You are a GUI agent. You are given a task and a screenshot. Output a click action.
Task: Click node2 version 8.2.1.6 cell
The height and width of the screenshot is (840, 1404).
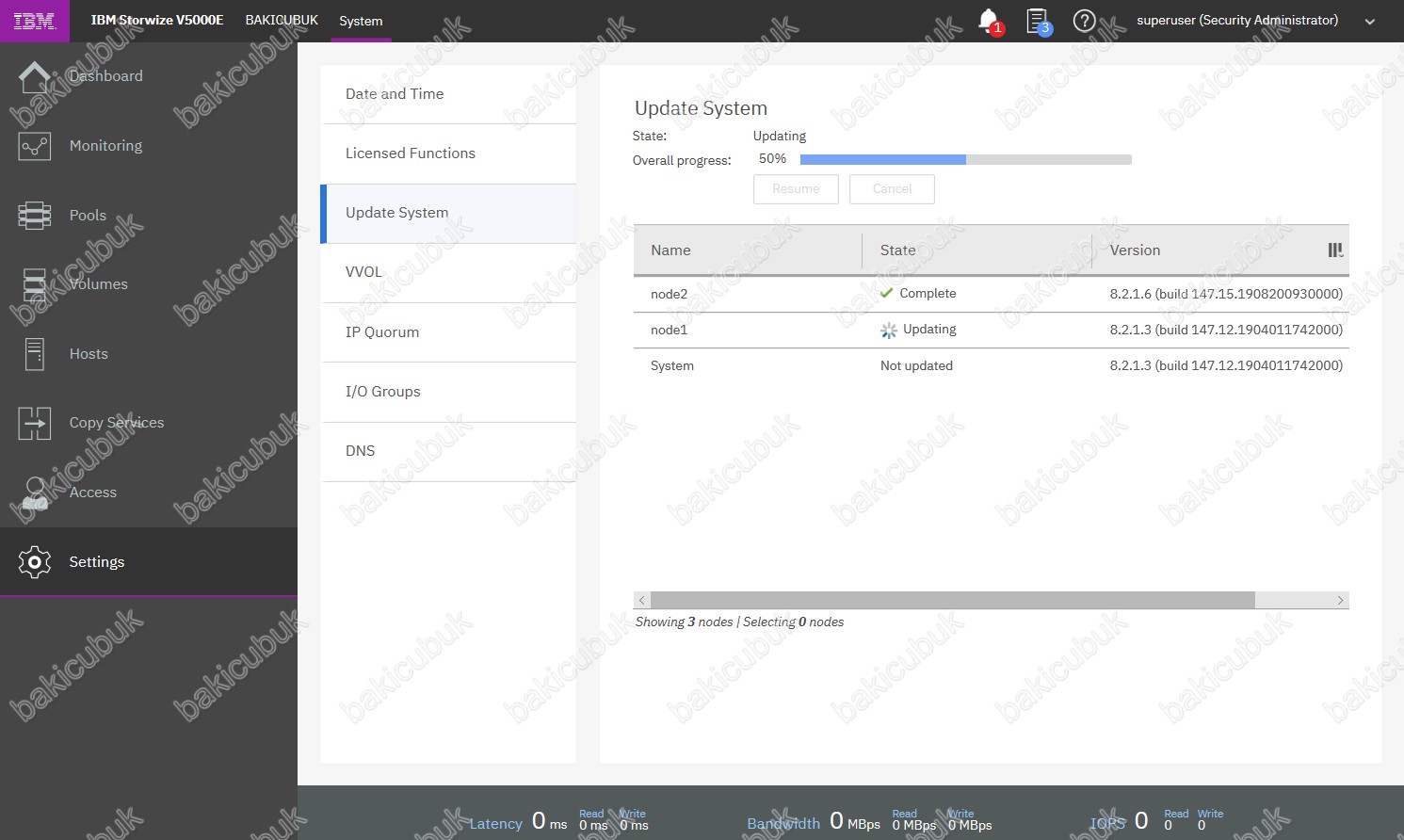1226,294
